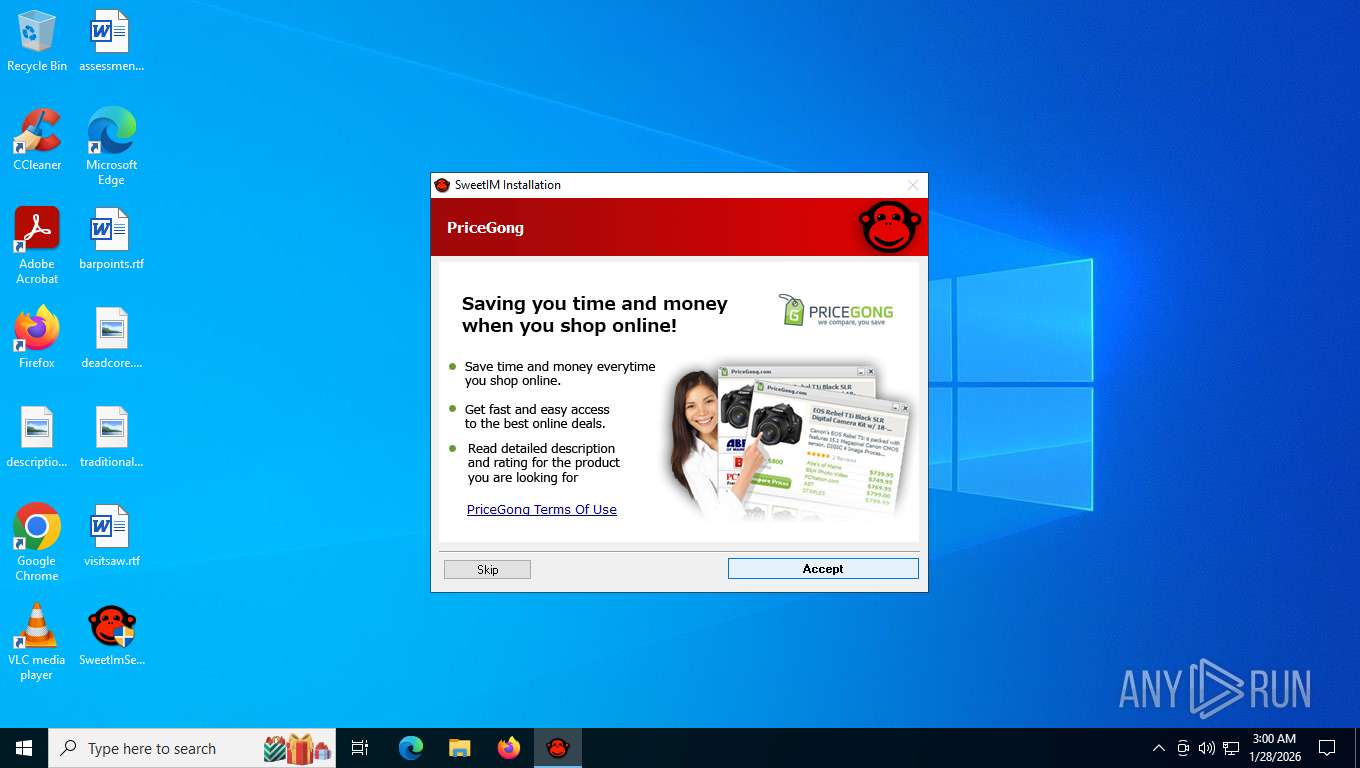
Task: Open Task View from the taskbar
Action: [x=360, y=748]
